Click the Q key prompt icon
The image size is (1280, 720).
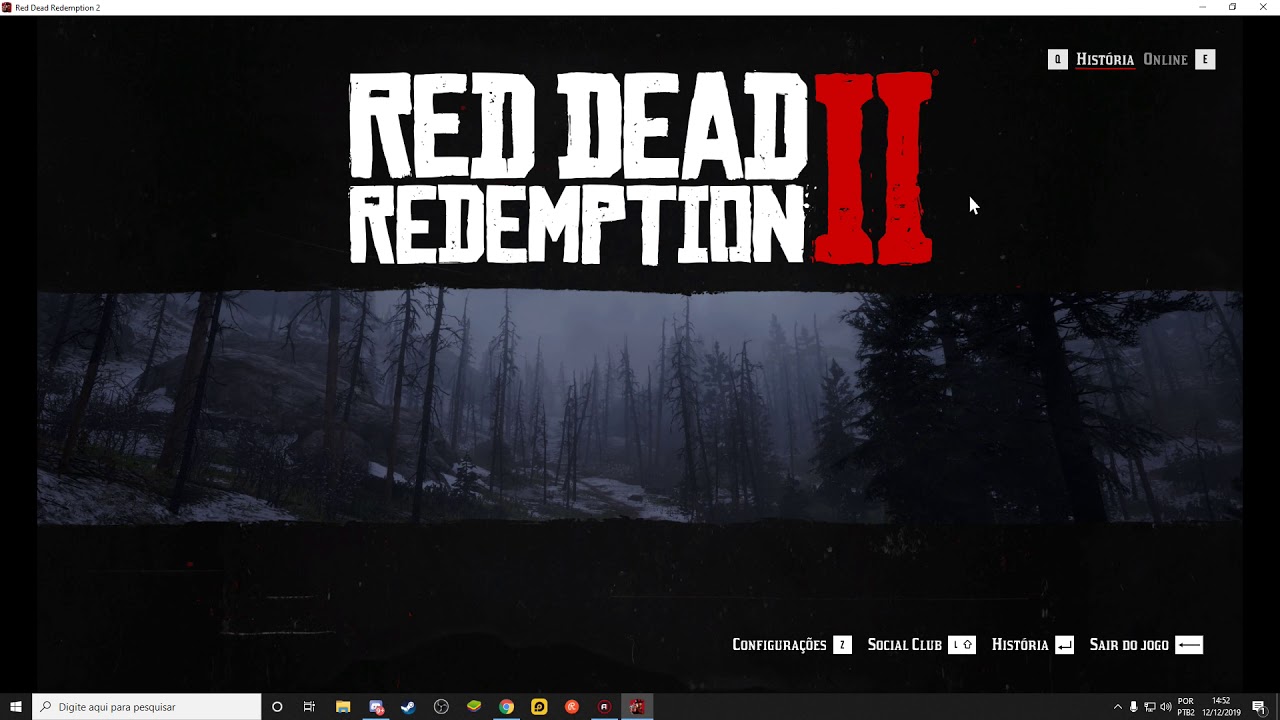tap(1057, 60)
